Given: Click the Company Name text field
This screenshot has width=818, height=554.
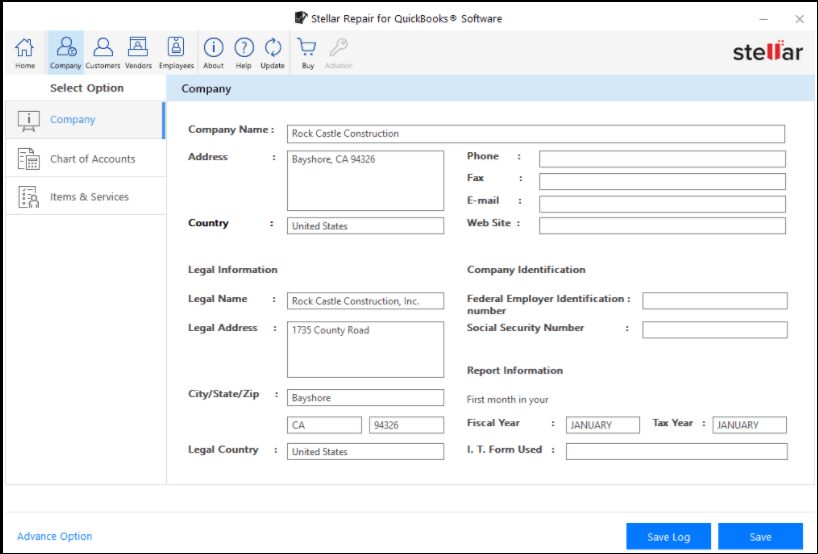Looking at the screenshot, I should (535, 134).
